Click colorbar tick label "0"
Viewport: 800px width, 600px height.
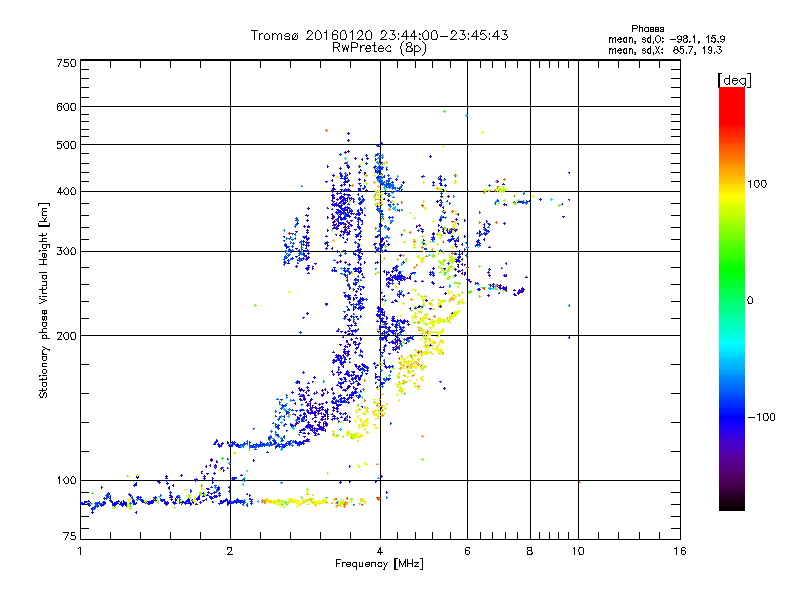click(x=750, y=301)
